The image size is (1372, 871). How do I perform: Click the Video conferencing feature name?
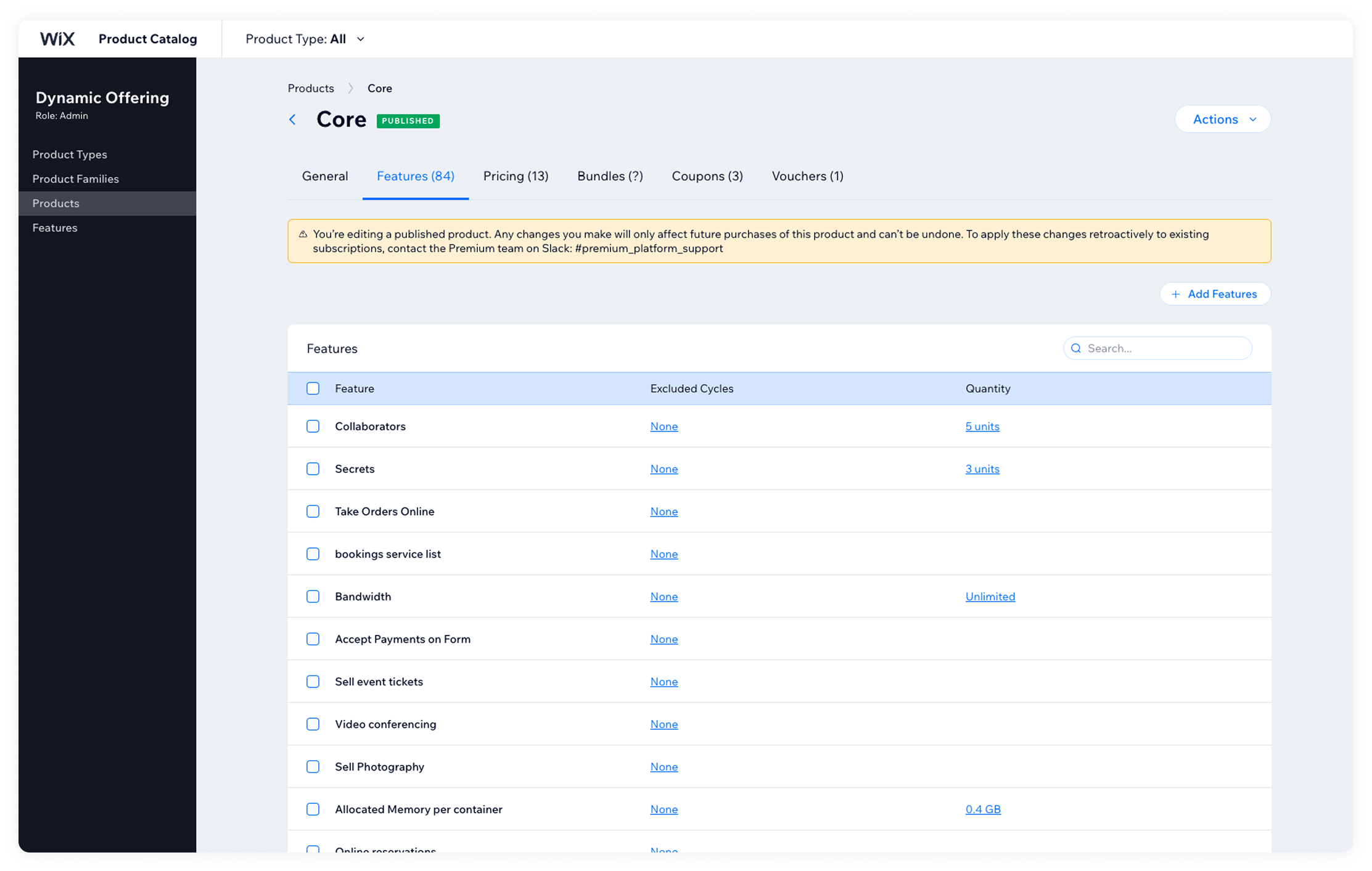[x=385, y=724]
